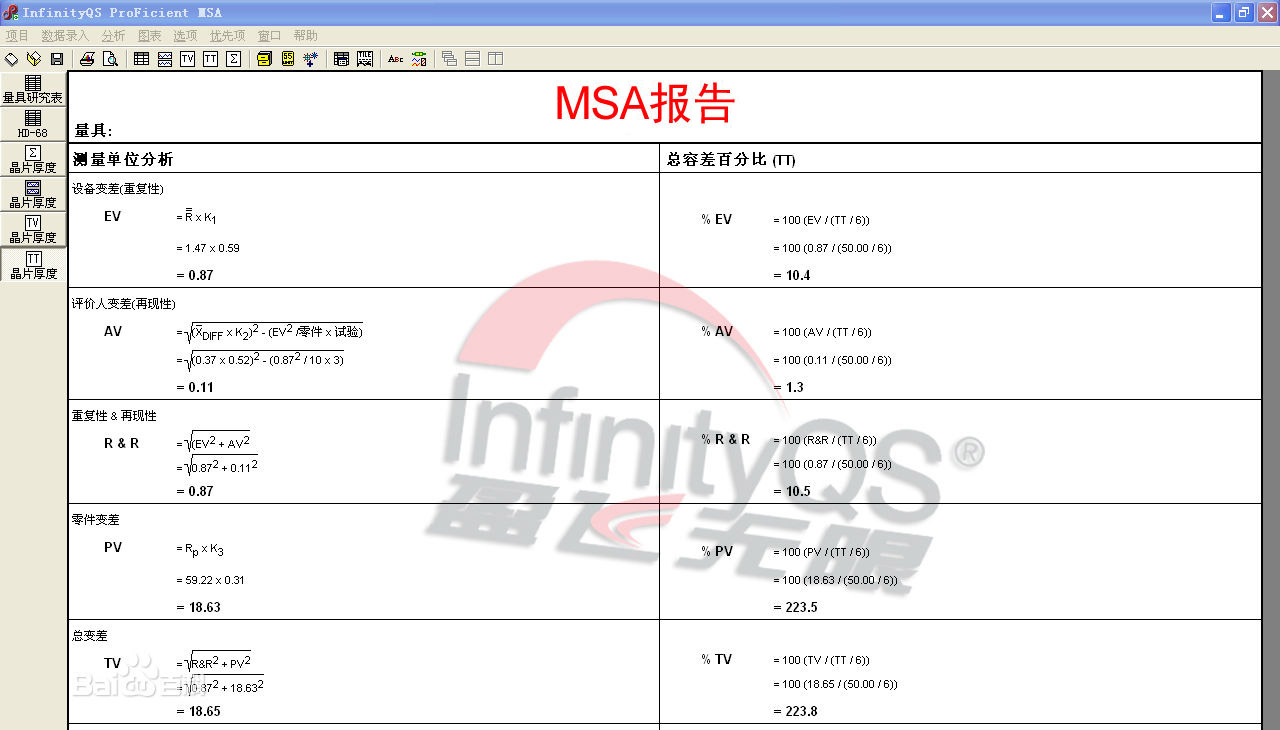Click the TITLE banner toolbar icon
The image size is (1280, 730).
pyautogui.click(x=365, y=59)
